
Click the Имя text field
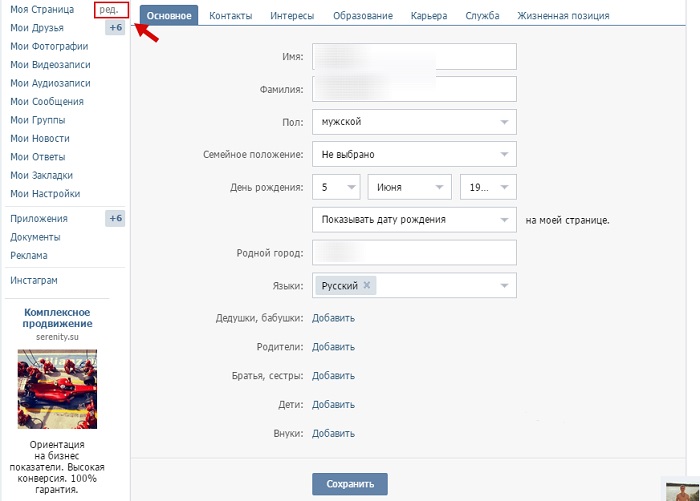click(414, 57)
